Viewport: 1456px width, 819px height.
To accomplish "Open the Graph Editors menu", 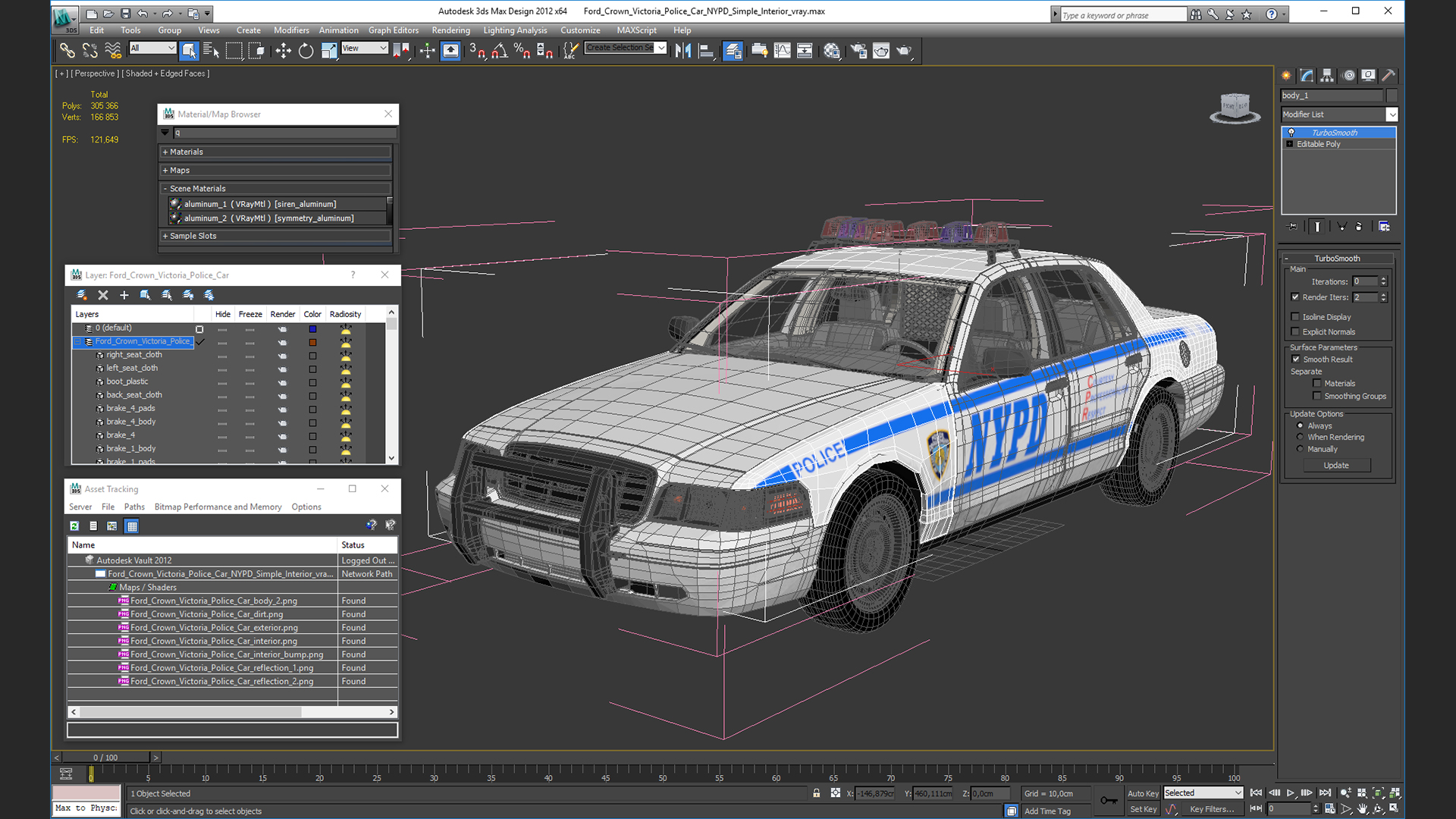I will click(x=394, y=30).
